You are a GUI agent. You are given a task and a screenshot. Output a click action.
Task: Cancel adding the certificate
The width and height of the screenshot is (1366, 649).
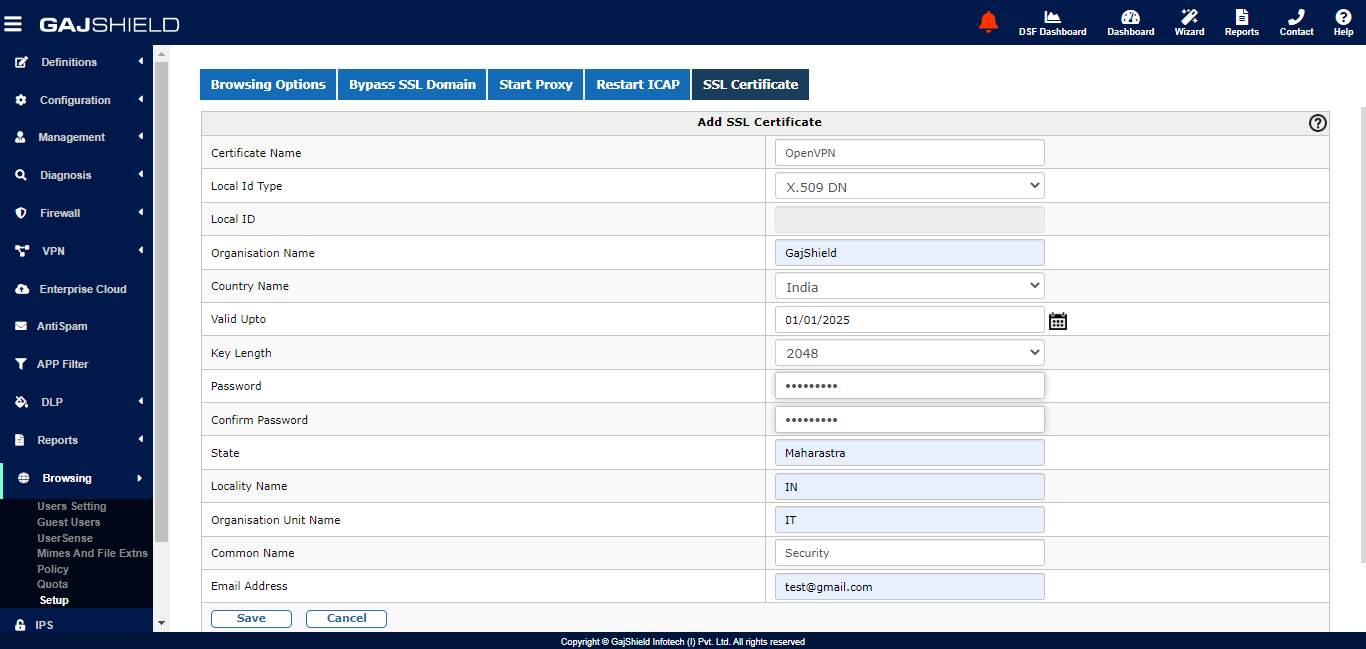[346, 618]
